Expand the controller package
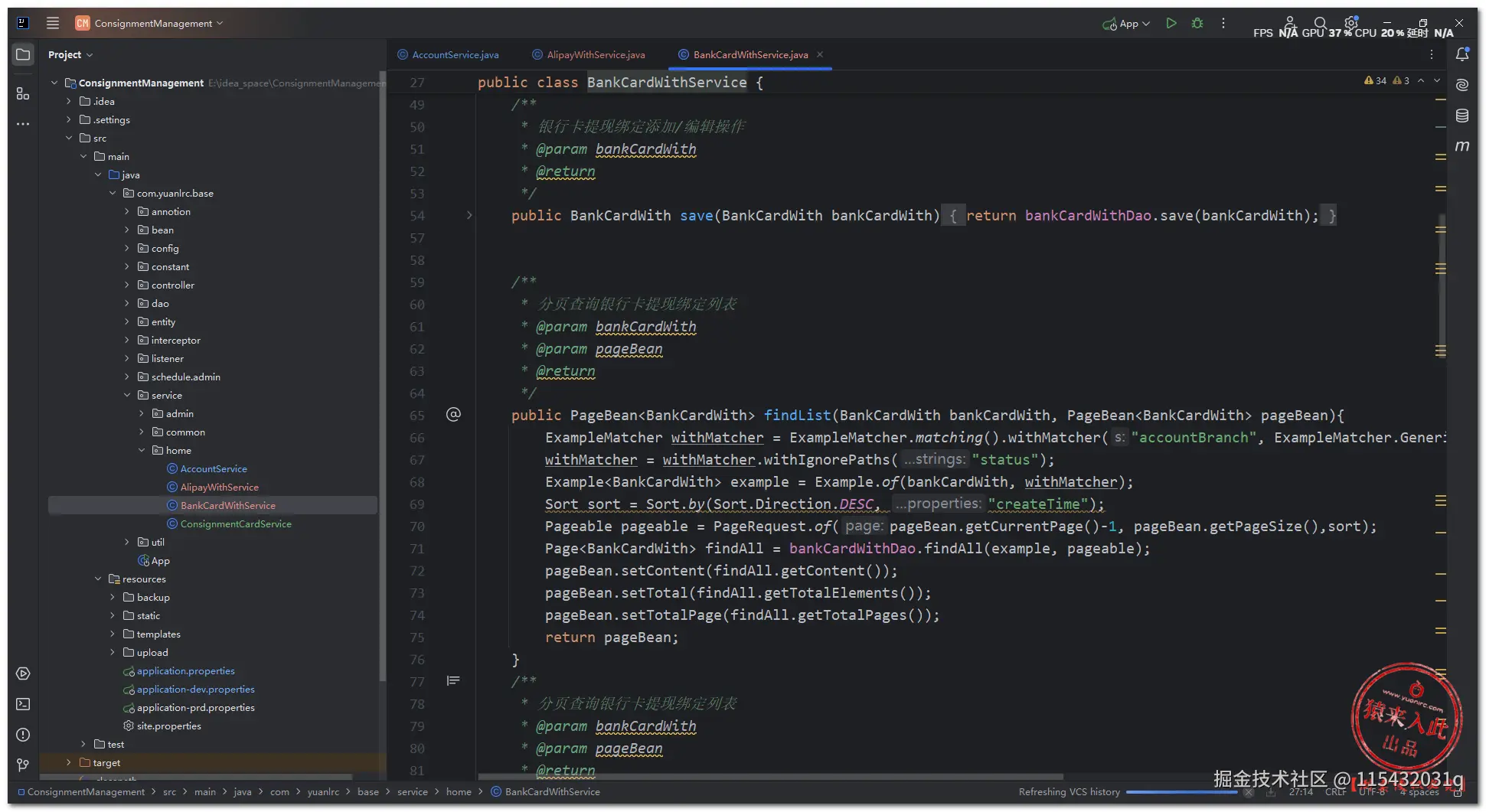Screen dimensions: 1486x812 127,285
